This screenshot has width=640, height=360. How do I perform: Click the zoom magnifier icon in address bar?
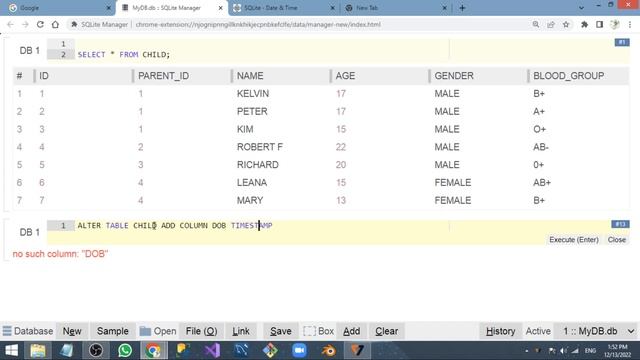(536, 24)
